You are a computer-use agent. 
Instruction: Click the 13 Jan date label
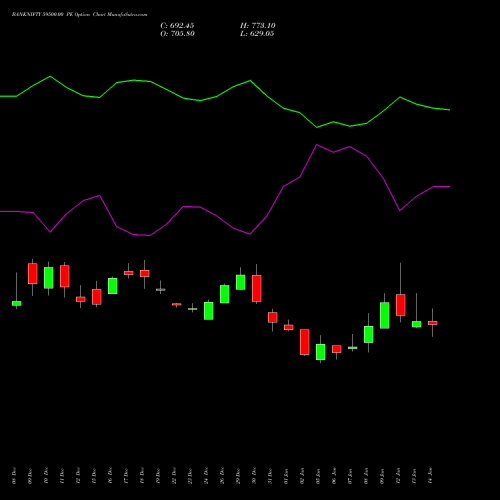[x=414, y=476]
